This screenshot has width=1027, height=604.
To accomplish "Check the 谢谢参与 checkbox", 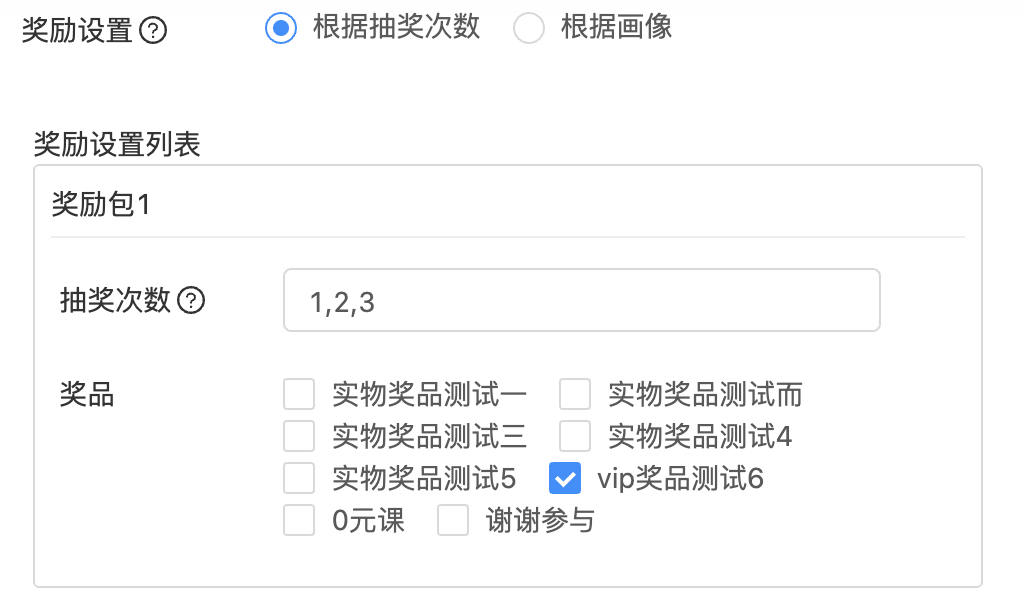I will (x=453, y=521).
